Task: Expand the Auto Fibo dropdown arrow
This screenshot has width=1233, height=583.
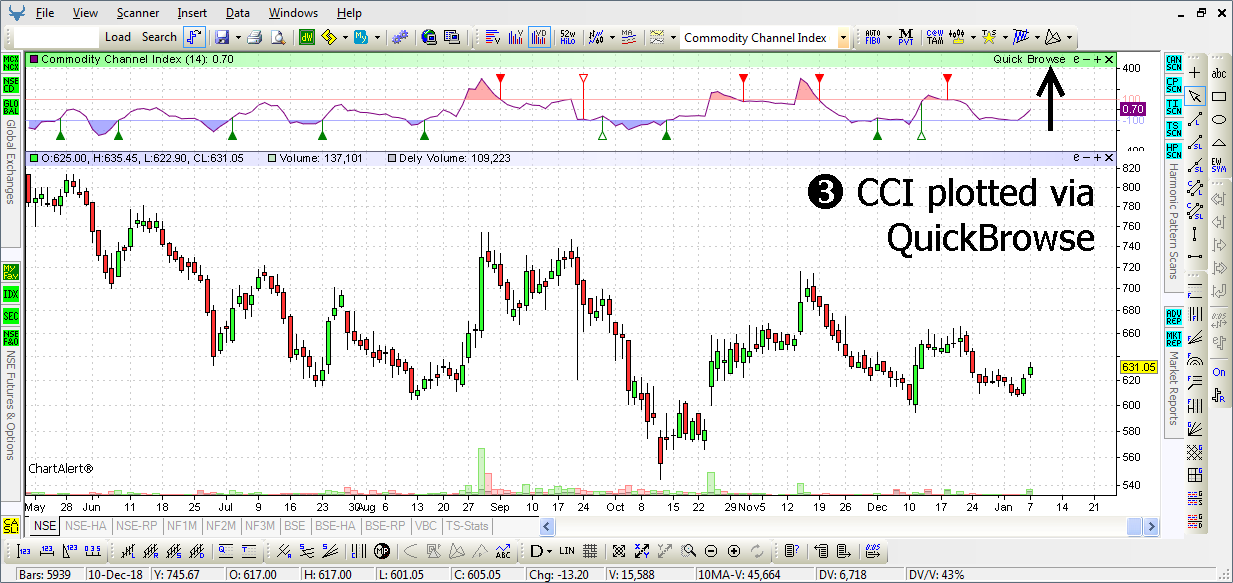Action: point(887,37)
